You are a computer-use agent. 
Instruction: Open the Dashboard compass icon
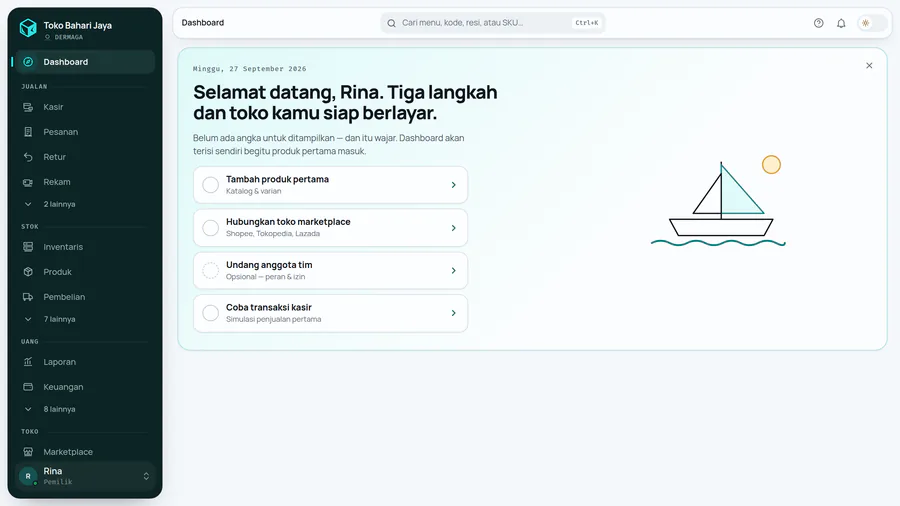click(x=28, y=62)
